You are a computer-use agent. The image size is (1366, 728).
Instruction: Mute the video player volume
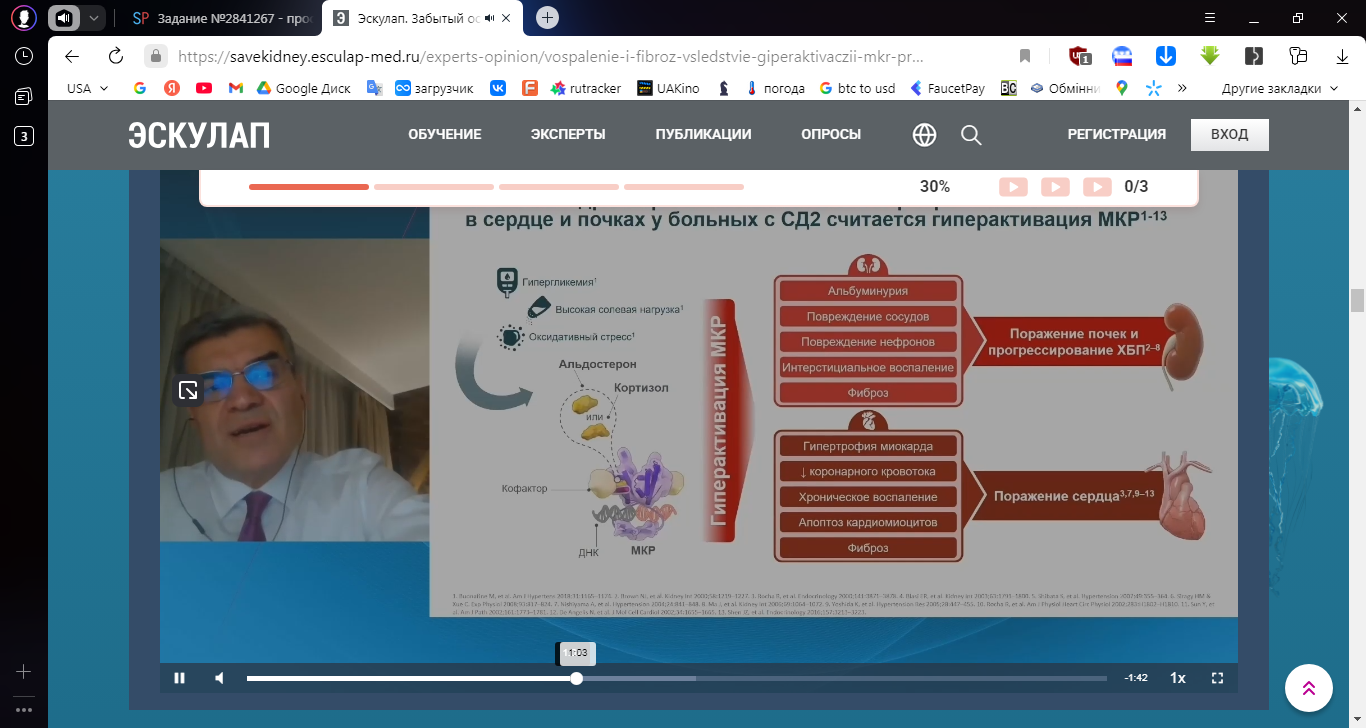click(220, 678)
